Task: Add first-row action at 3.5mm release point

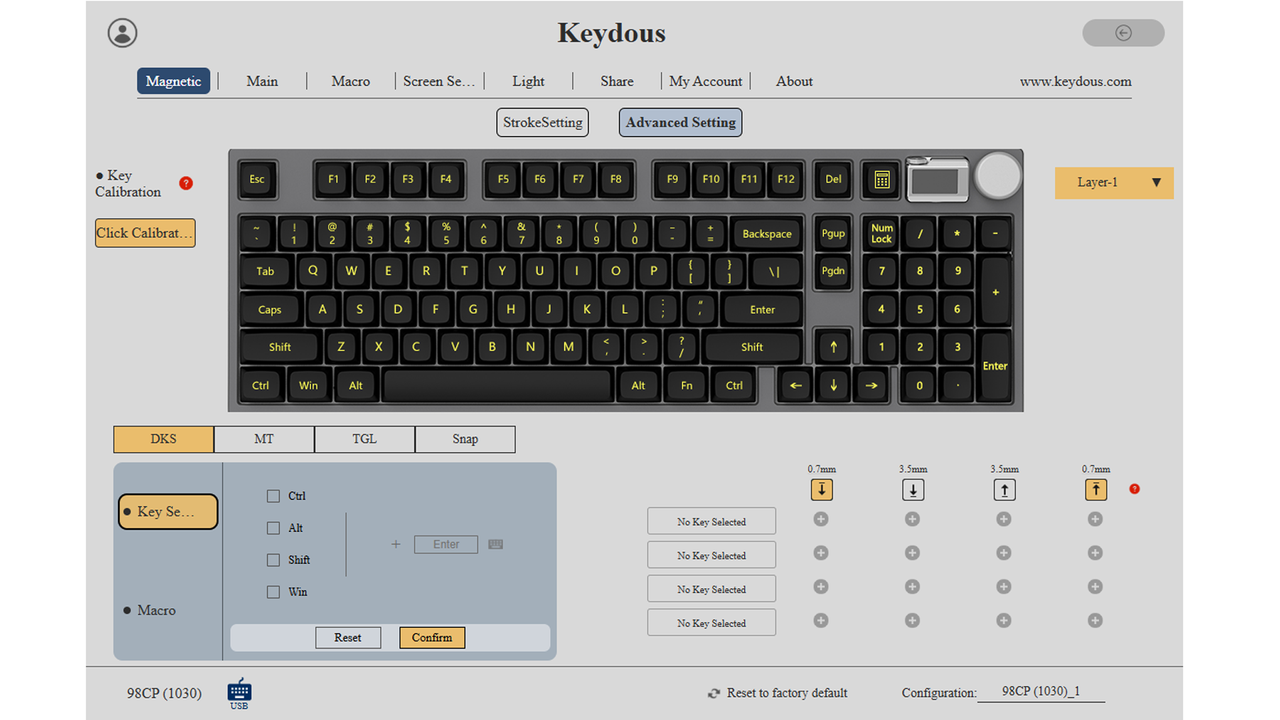Action: (x=1004, y=519)
